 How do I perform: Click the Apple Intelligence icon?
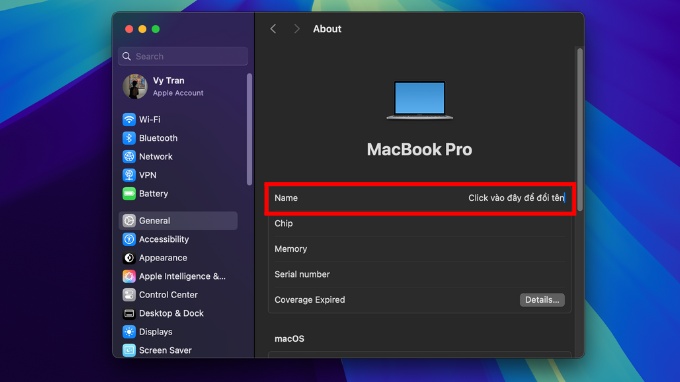(129, 276)
